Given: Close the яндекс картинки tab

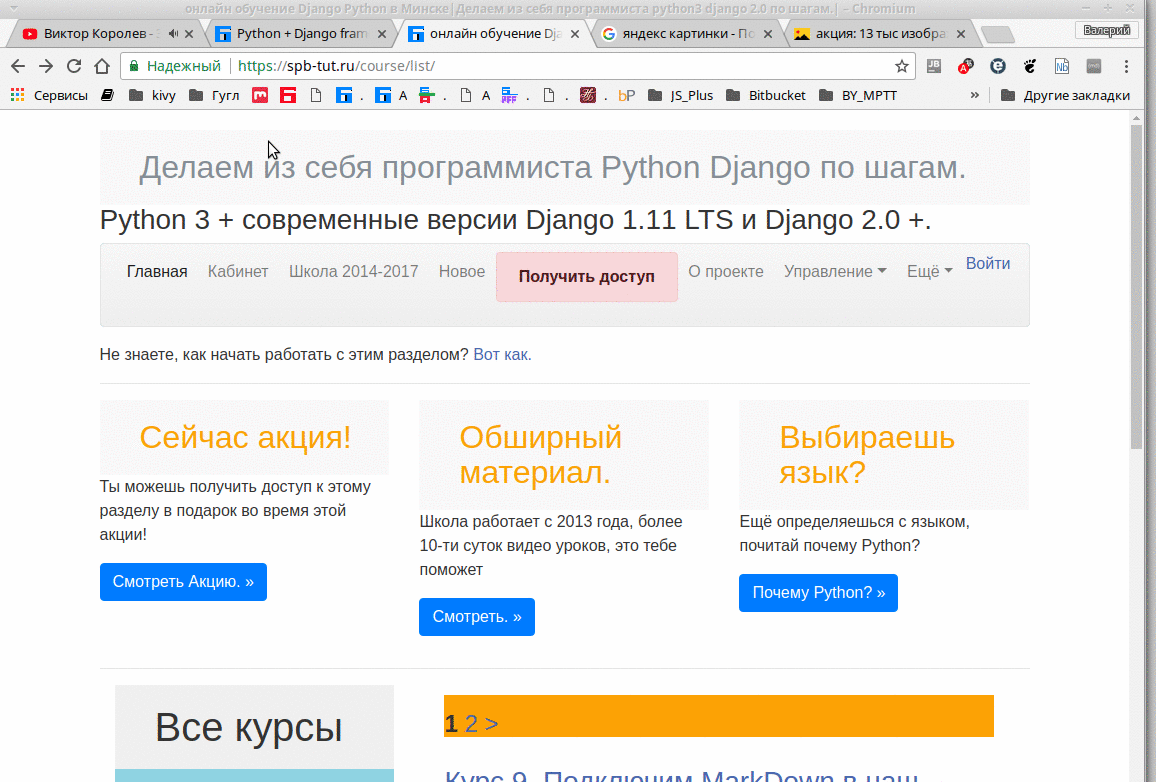Looking at the screenshot, I should click(767, 34).
